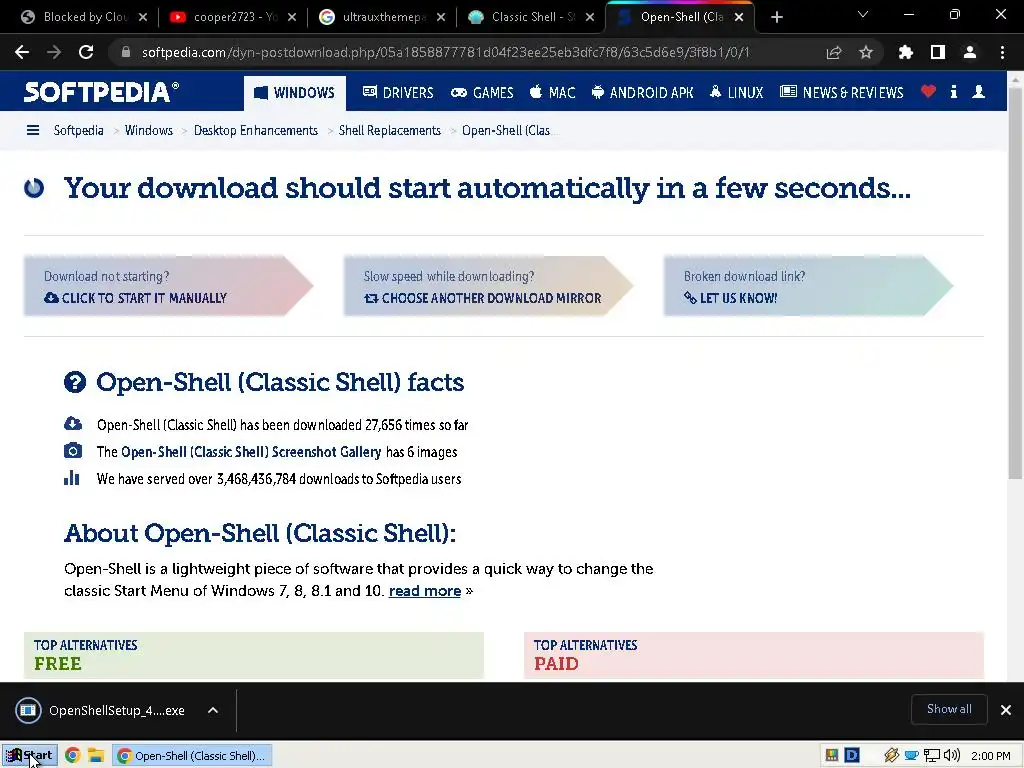Open the Open-Shell Screenshot Gallery link
The height and width of the screenshot is (768, 1024).
coord(251,452)
